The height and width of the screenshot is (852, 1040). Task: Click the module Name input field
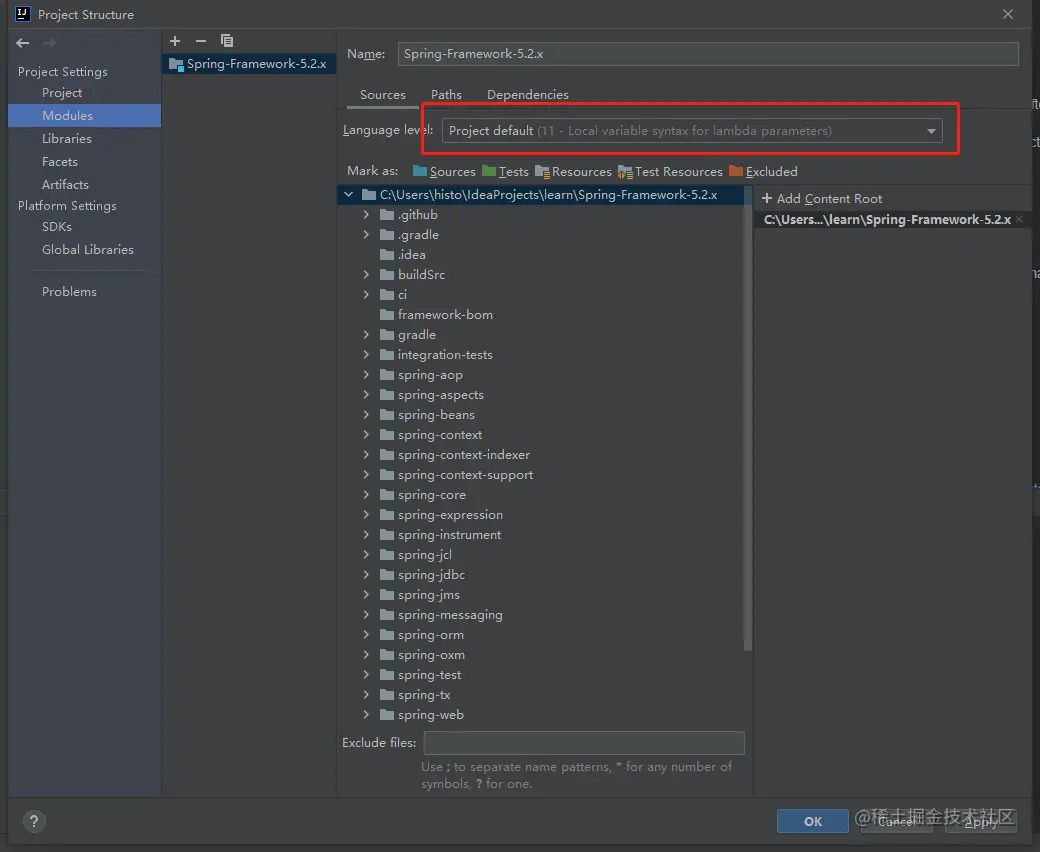click(708, 54)
